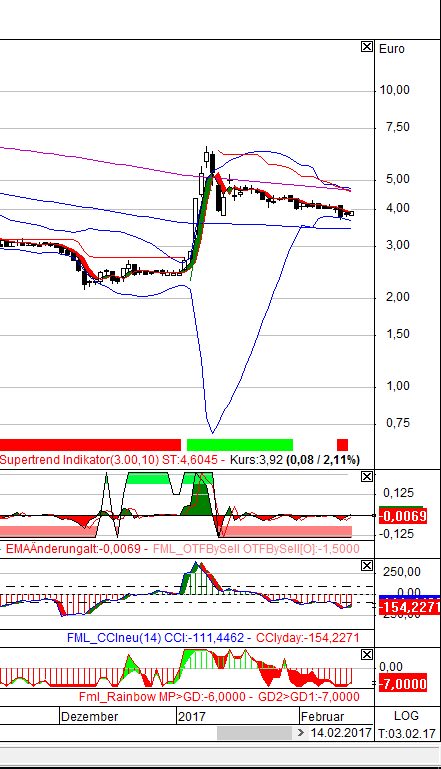
Task: Click the Kurs:3,92 value label
Action: pos(257,460)
